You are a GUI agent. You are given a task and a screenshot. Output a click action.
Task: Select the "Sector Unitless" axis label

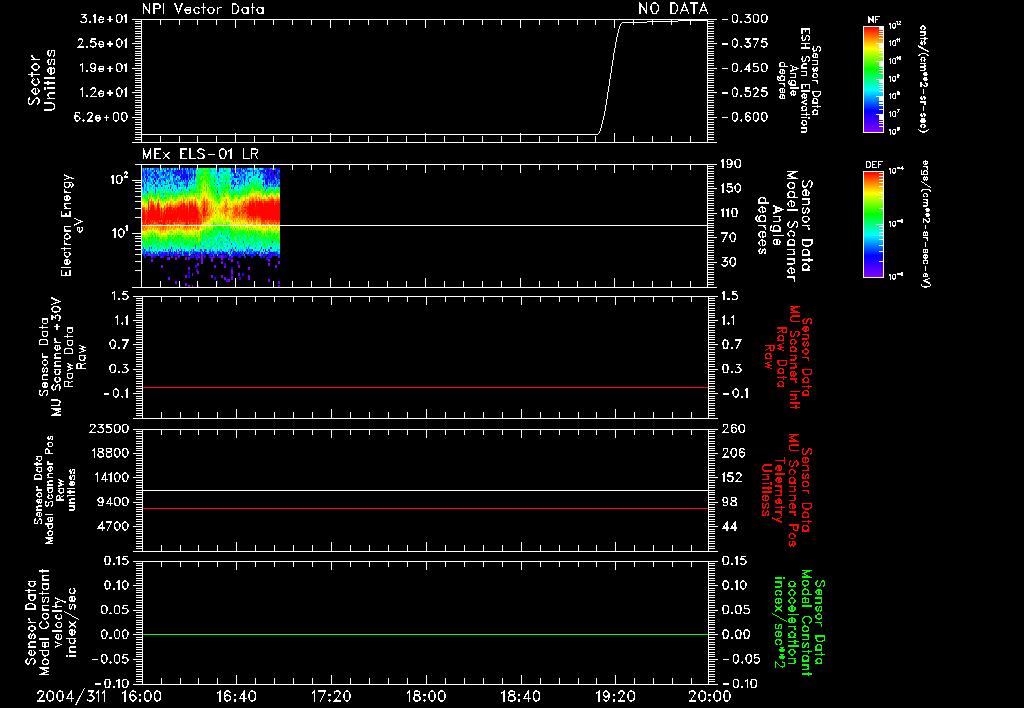pos(42,80)
